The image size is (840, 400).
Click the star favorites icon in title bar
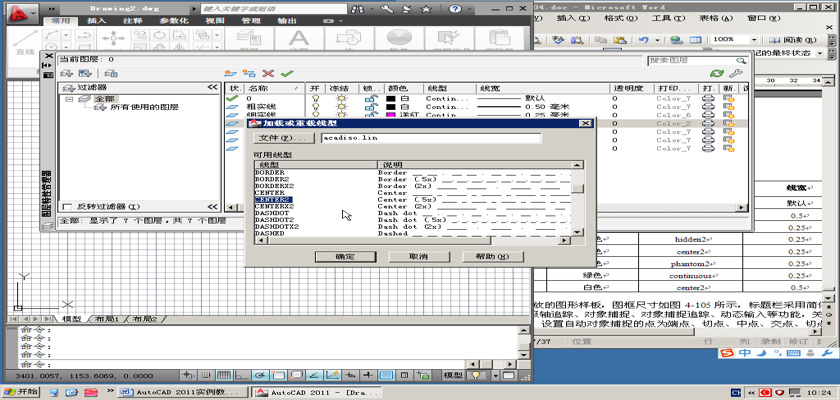click(x=426, y=9)
